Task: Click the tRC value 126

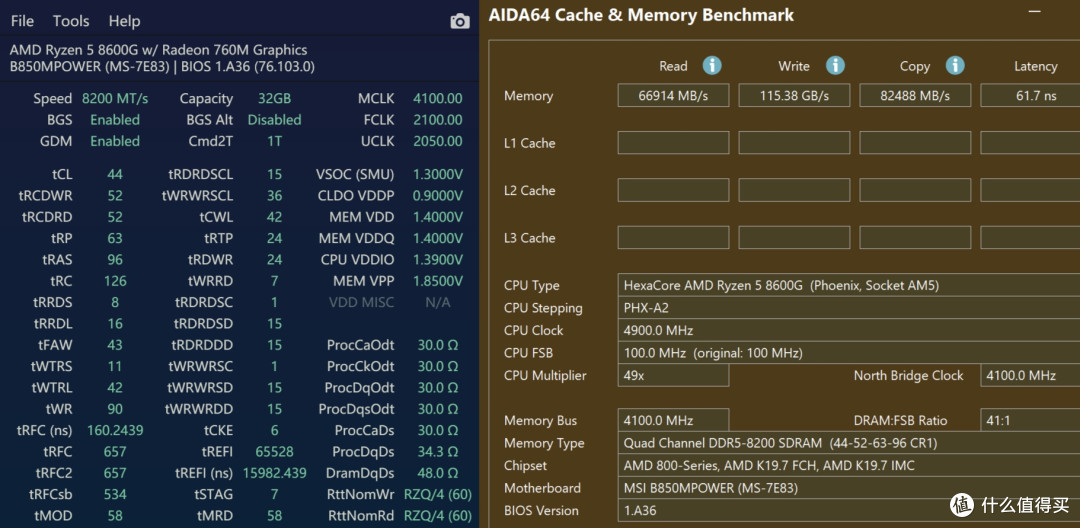Action: click(x=115, y=281)
